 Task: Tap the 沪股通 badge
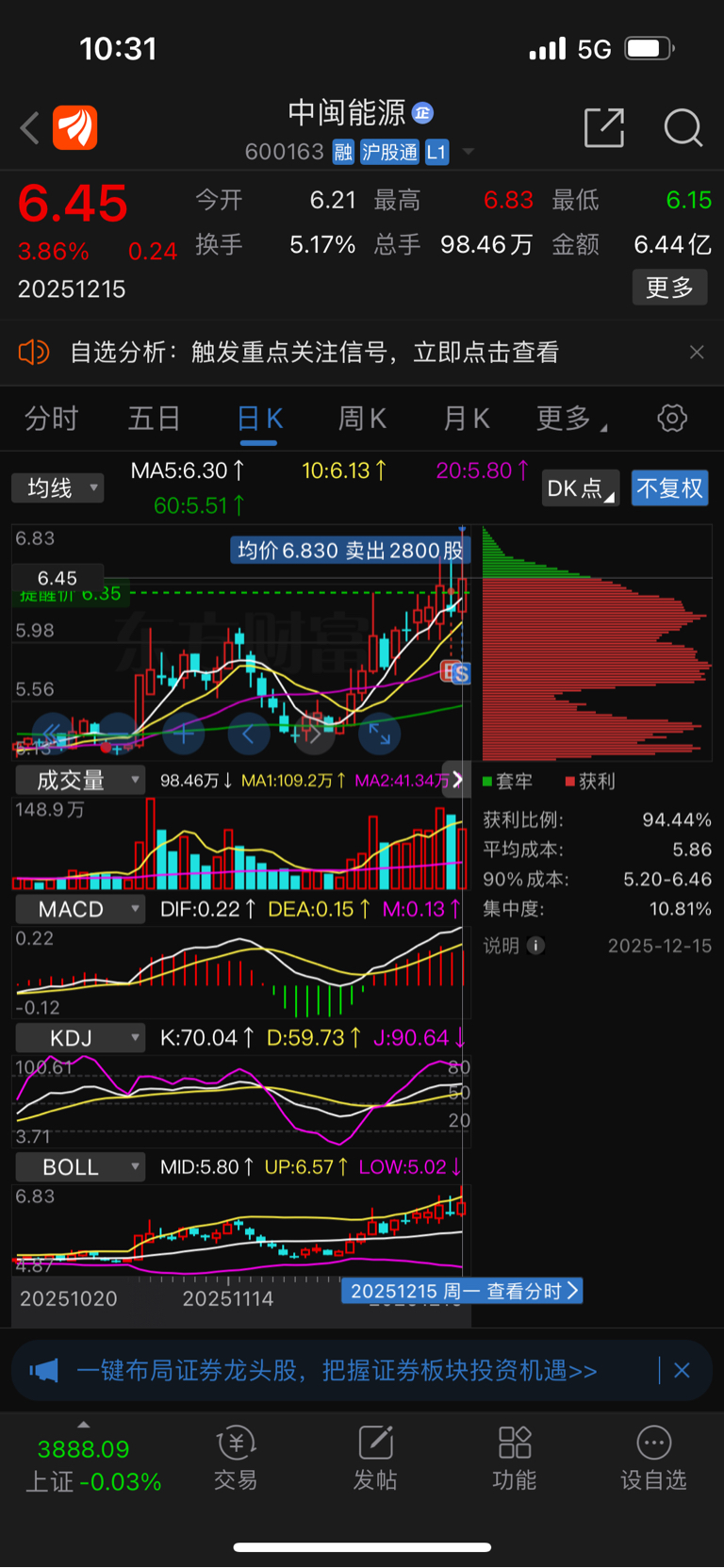[389, 152]
